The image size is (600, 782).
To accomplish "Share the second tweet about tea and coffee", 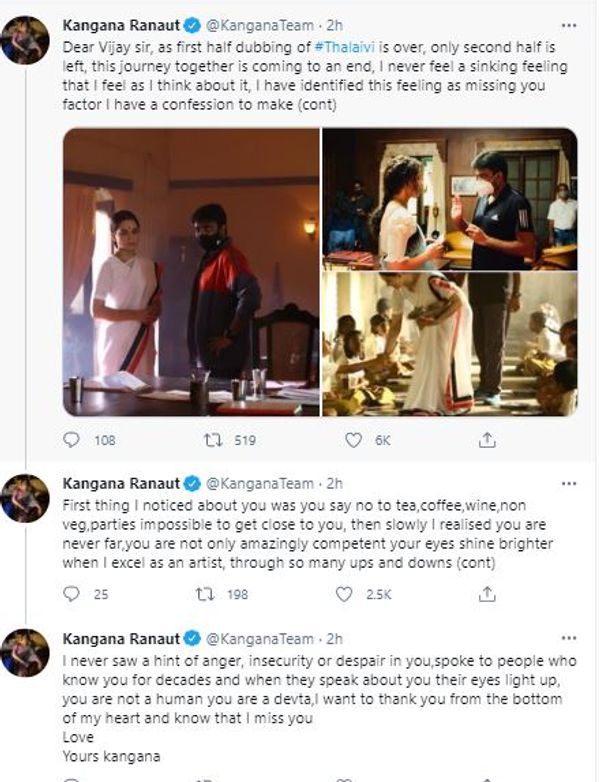I will pos(487,595).
